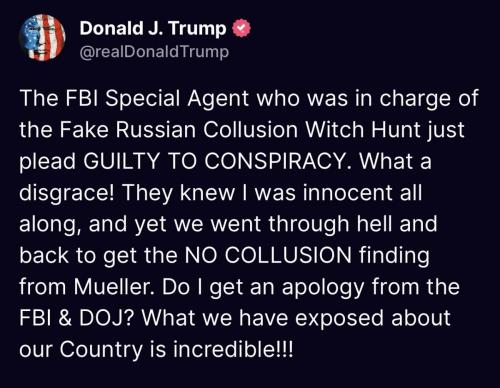This screenshot has height=388, width=500.
Task: Open the Donald J. Trump display name
Action: [153, 28]
